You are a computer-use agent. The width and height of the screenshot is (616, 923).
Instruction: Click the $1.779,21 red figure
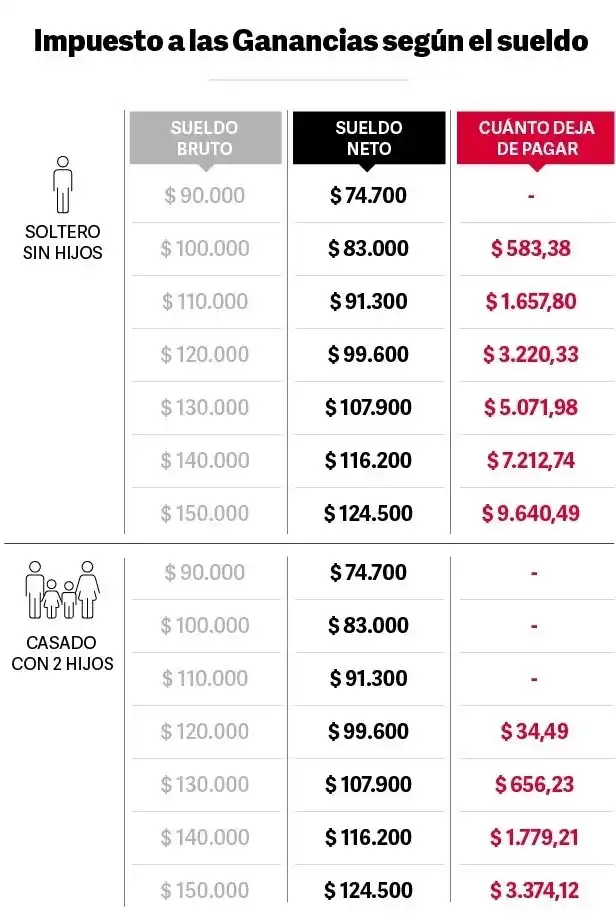(534, 837)
